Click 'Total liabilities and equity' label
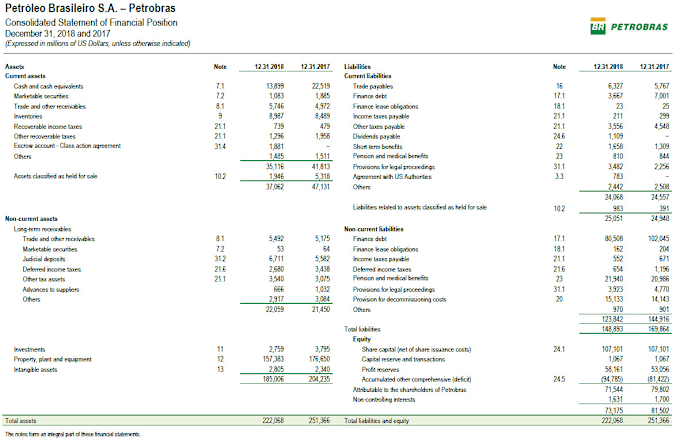This screenshot has width=680, height=441. tap(376, 421)
